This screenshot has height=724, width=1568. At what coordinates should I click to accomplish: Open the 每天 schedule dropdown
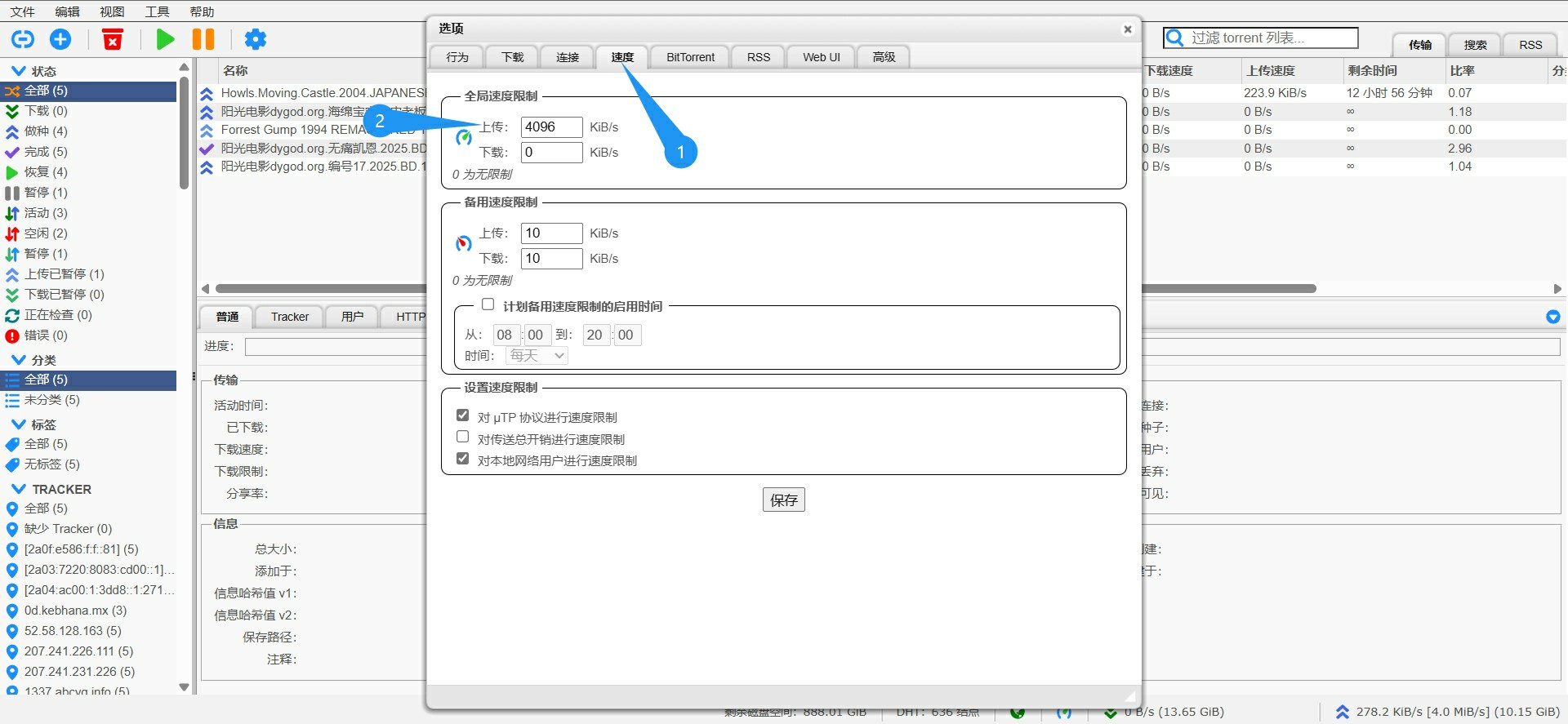(x=537, y=356)
